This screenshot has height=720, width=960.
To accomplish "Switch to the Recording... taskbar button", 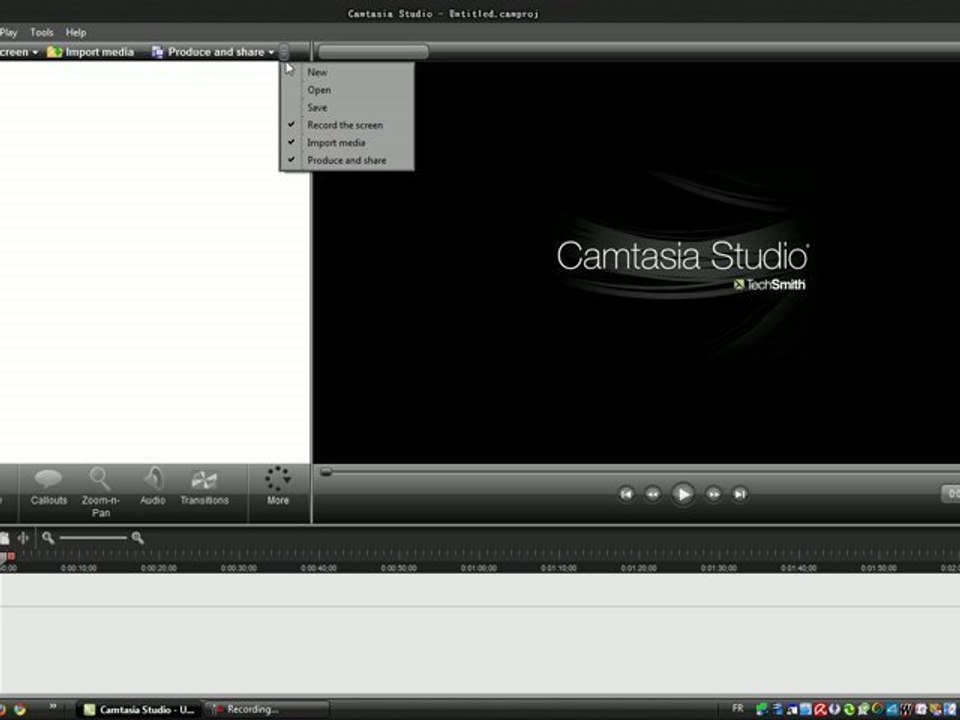I will [x=266, y=710].
